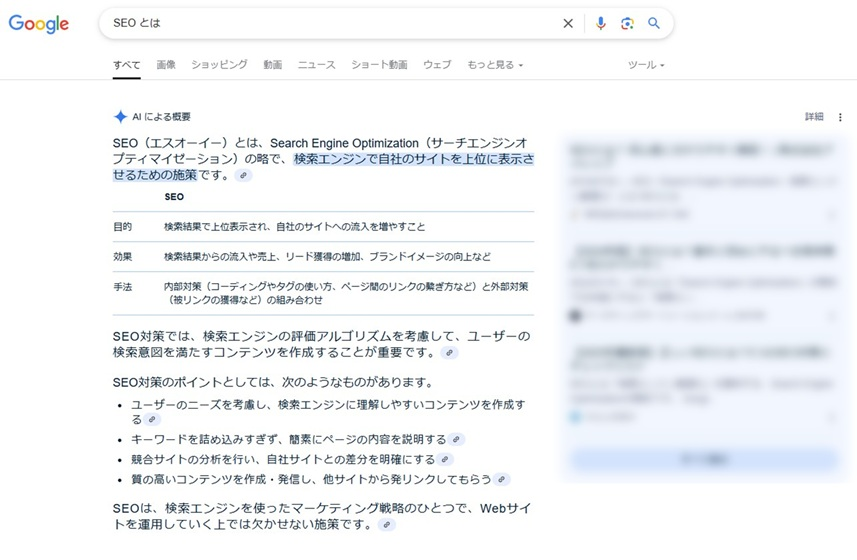This screenshot has height=560, width=857.
Task: Open source link after 発リンクしてもらう
Action: 501,480
